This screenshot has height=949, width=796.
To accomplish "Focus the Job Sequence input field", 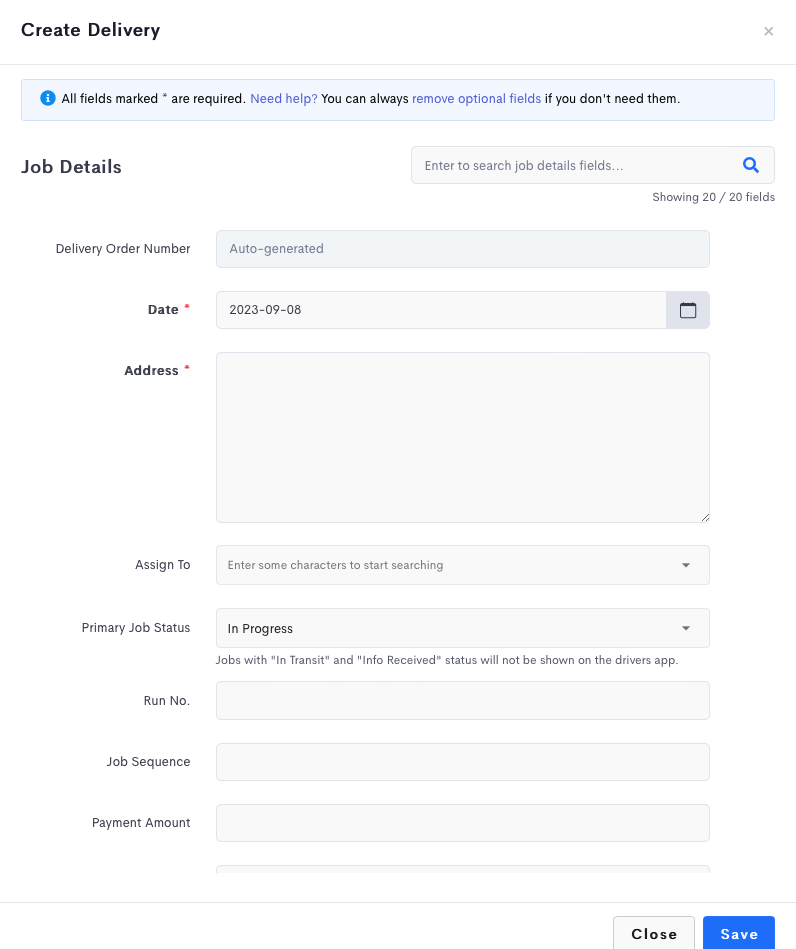I will pyautogui.click(x=462, y=761).
